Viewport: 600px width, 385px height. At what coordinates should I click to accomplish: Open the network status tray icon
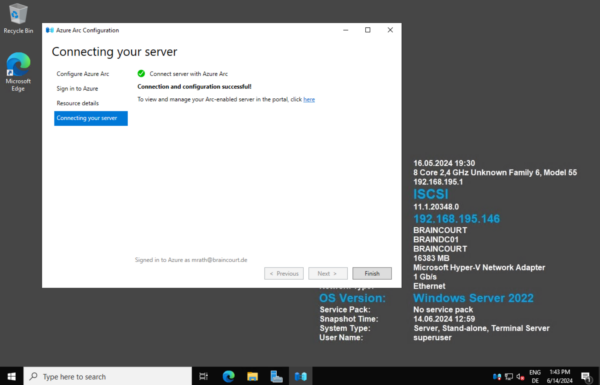(x=509, y=377)
